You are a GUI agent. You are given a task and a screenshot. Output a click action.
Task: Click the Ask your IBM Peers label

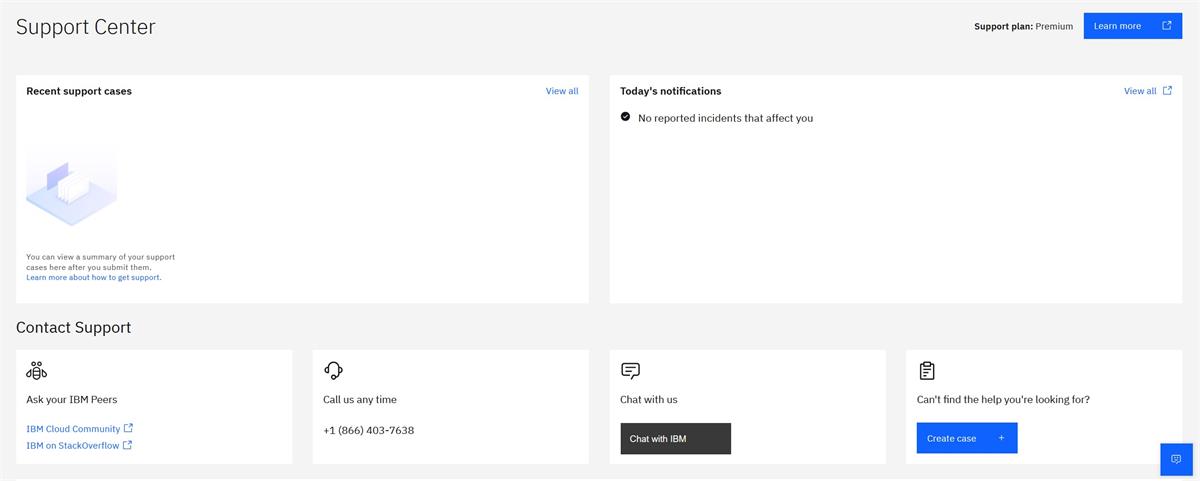[x=71, y=400]
